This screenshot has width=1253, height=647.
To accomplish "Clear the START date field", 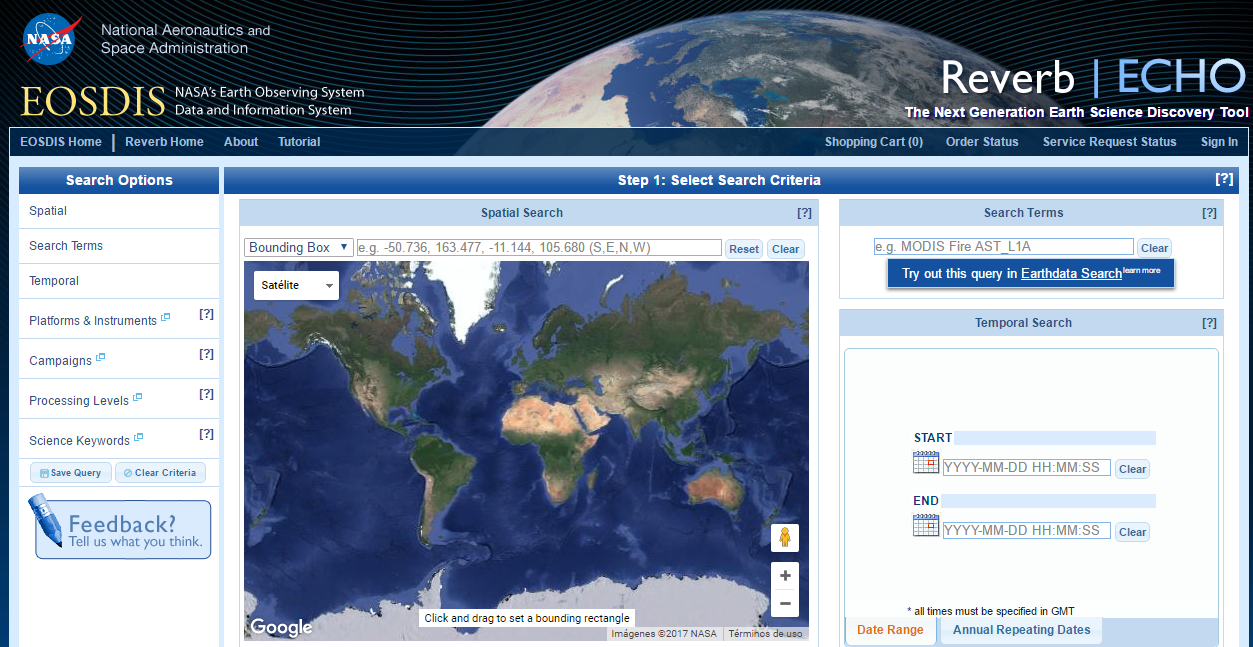I will 1133,469.
